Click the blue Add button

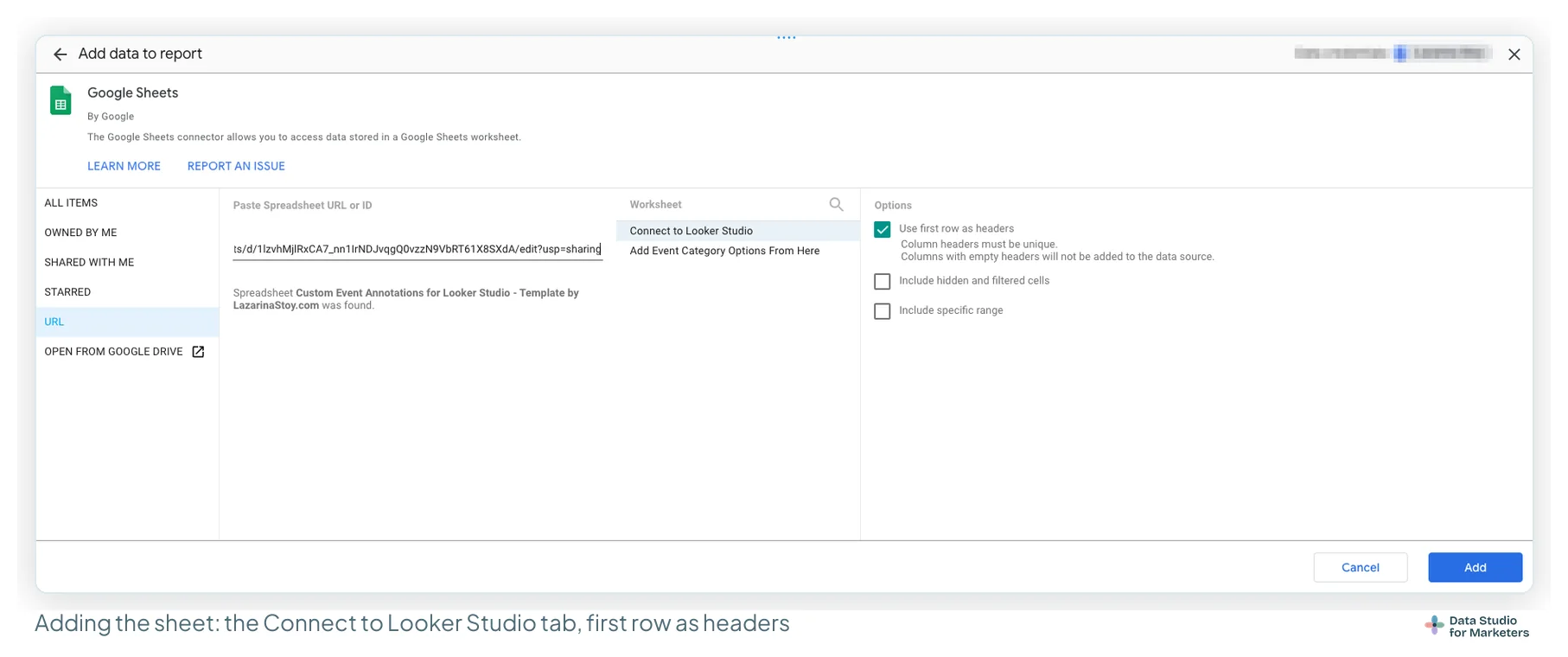click(1475, 567)
